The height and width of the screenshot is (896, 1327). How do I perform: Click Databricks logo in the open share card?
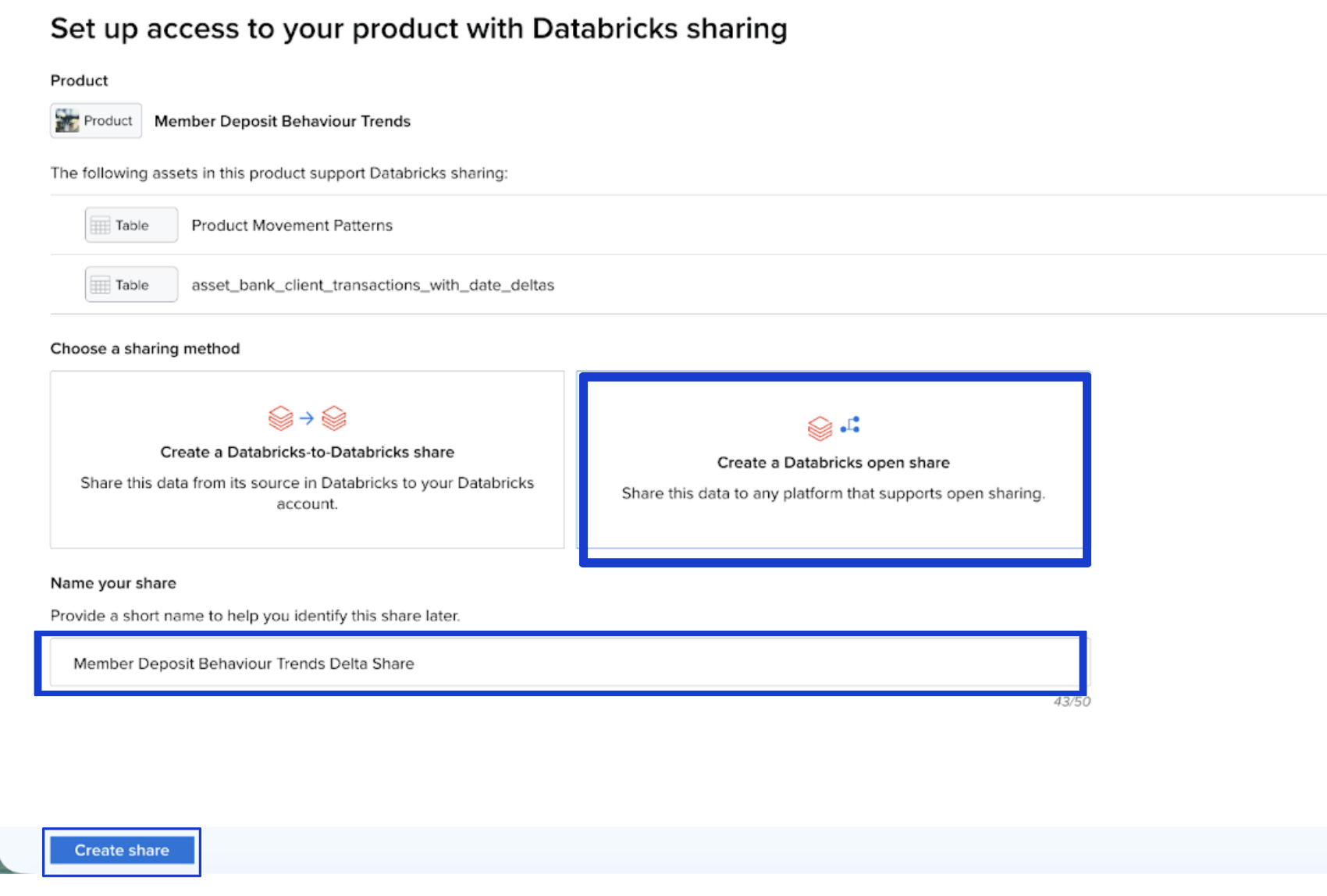(820, 428)
